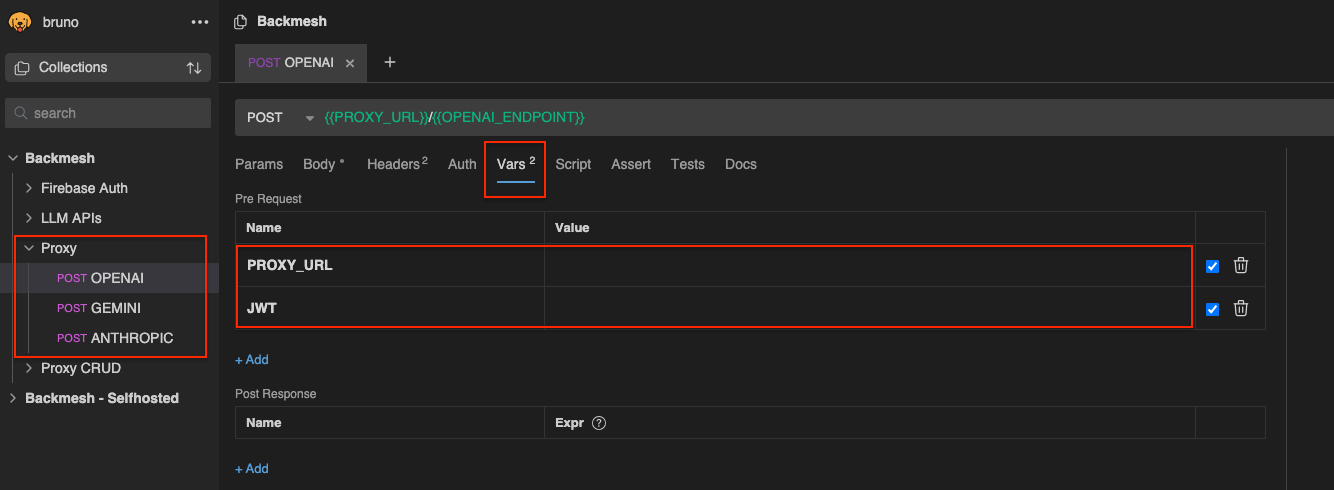Close the POST OPENAI tab
1334x490 pixels.
350,63
